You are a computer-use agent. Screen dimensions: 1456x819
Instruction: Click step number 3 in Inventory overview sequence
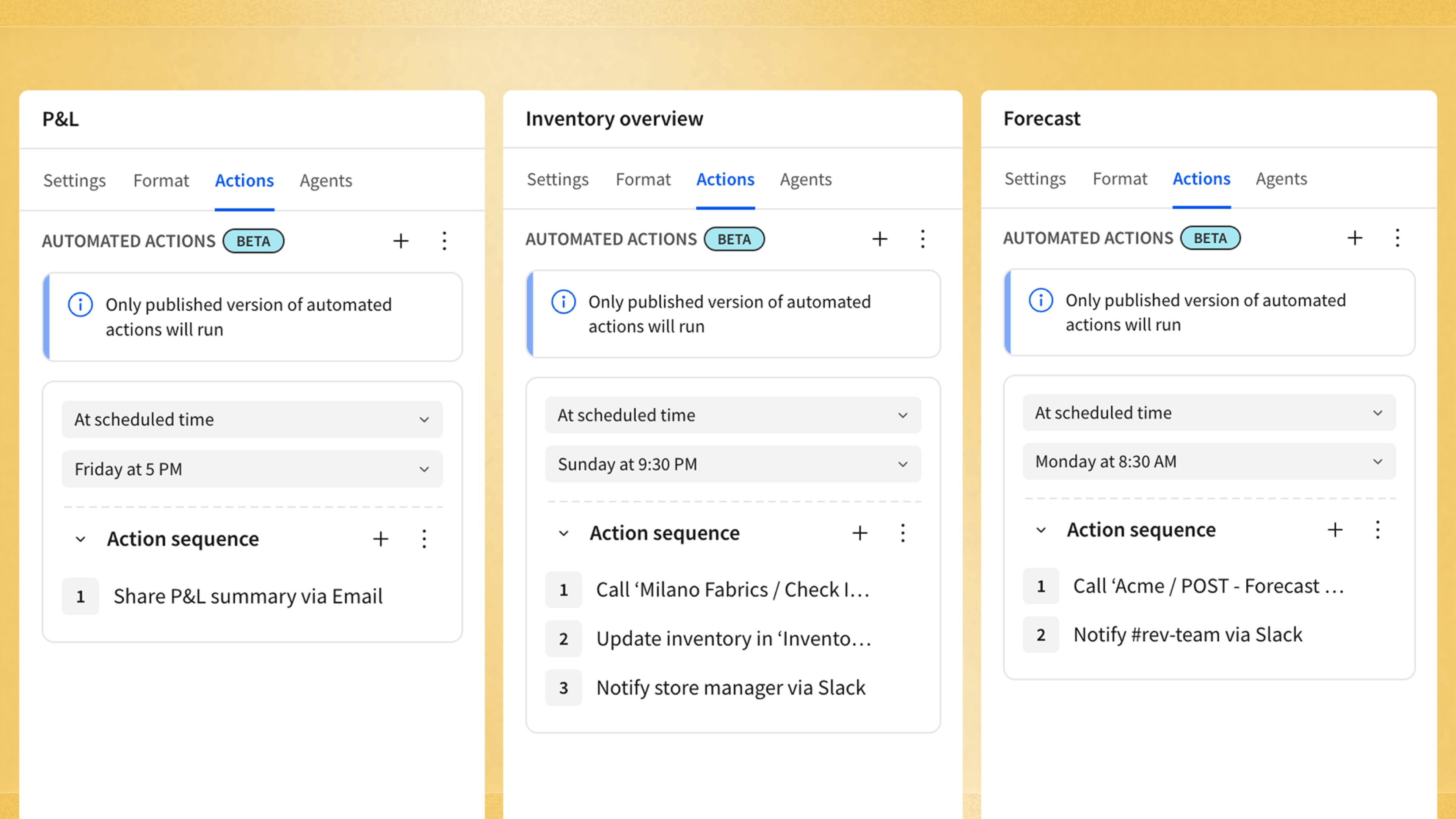[x=563, y=688]
